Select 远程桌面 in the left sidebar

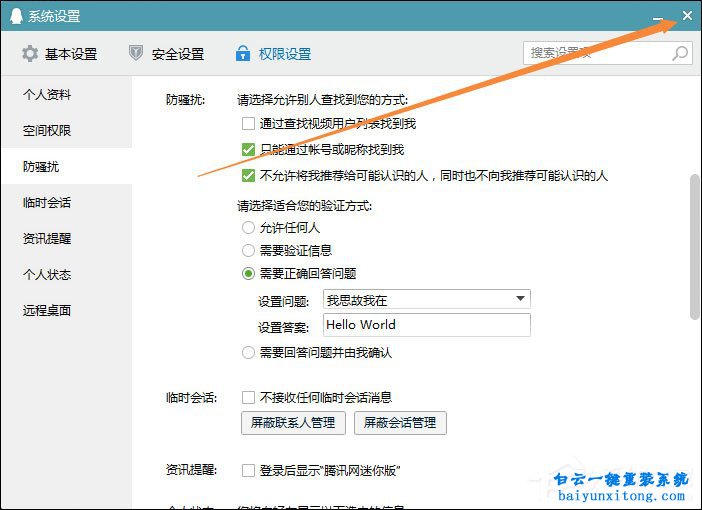pos(47,311)
